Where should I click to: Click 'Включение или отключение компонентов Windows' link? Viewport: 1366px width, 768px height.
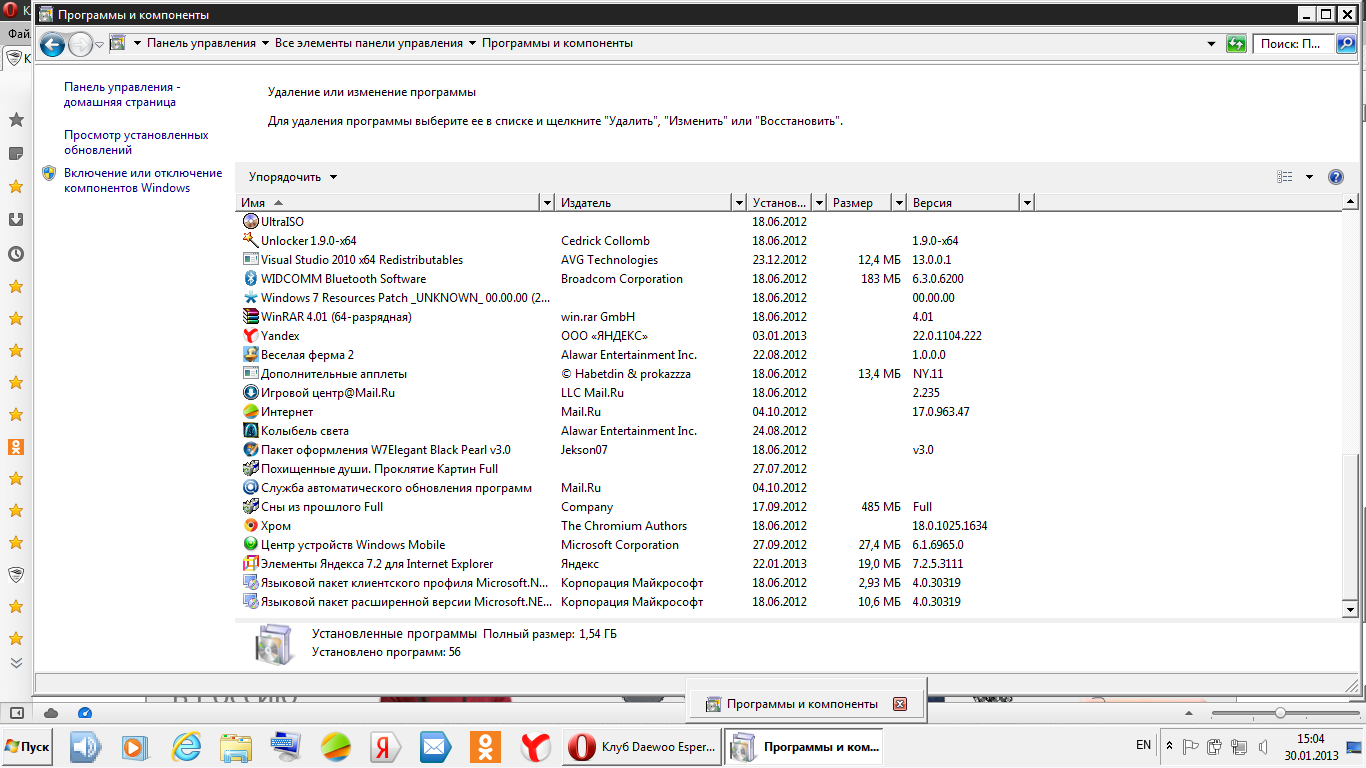(x=143, y=180)
